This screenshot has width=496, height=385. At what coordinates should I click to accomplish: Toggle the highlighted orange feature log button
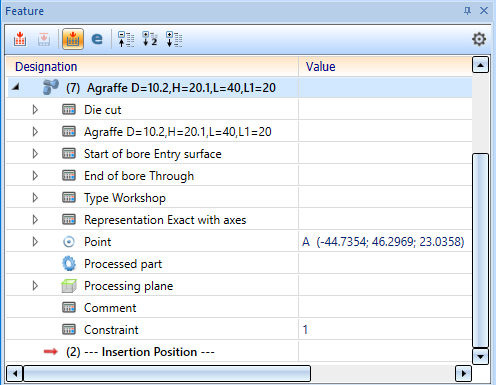(x=73, y=39)
